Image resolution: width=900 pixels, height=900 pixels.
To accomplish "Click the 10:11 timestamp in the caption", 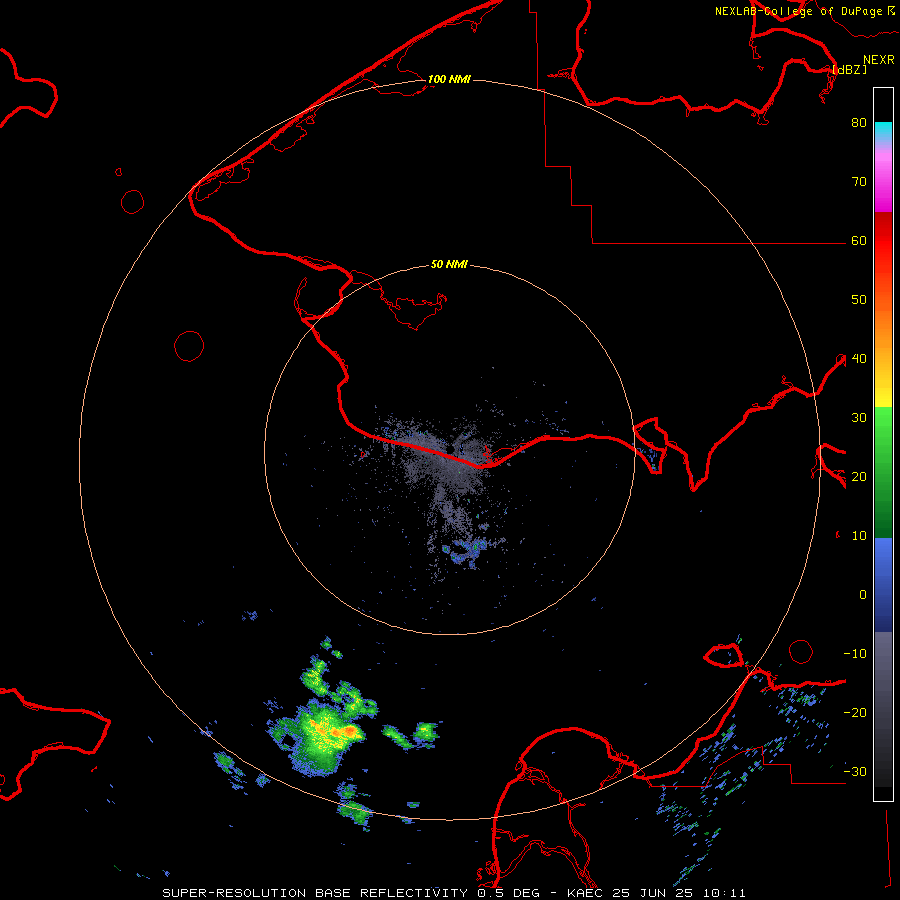I will [726, 893].
